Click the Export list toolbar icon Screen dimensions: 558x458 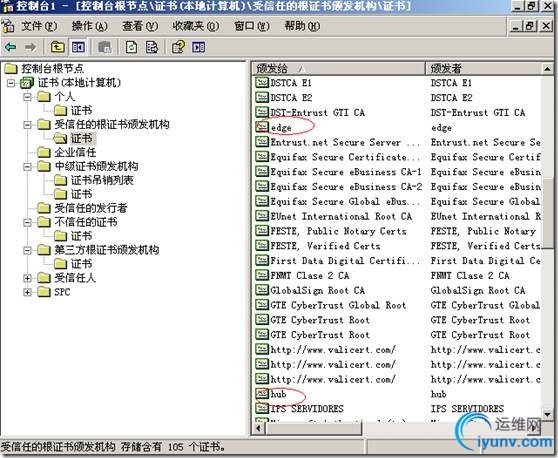pos(152,47)
